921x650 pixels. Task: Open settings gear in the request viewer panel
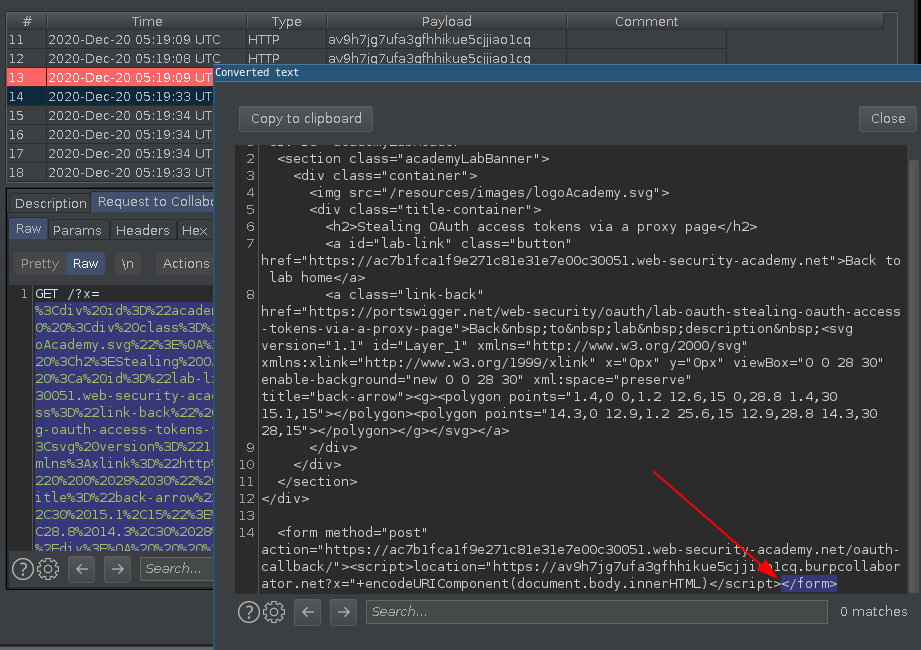48,569
